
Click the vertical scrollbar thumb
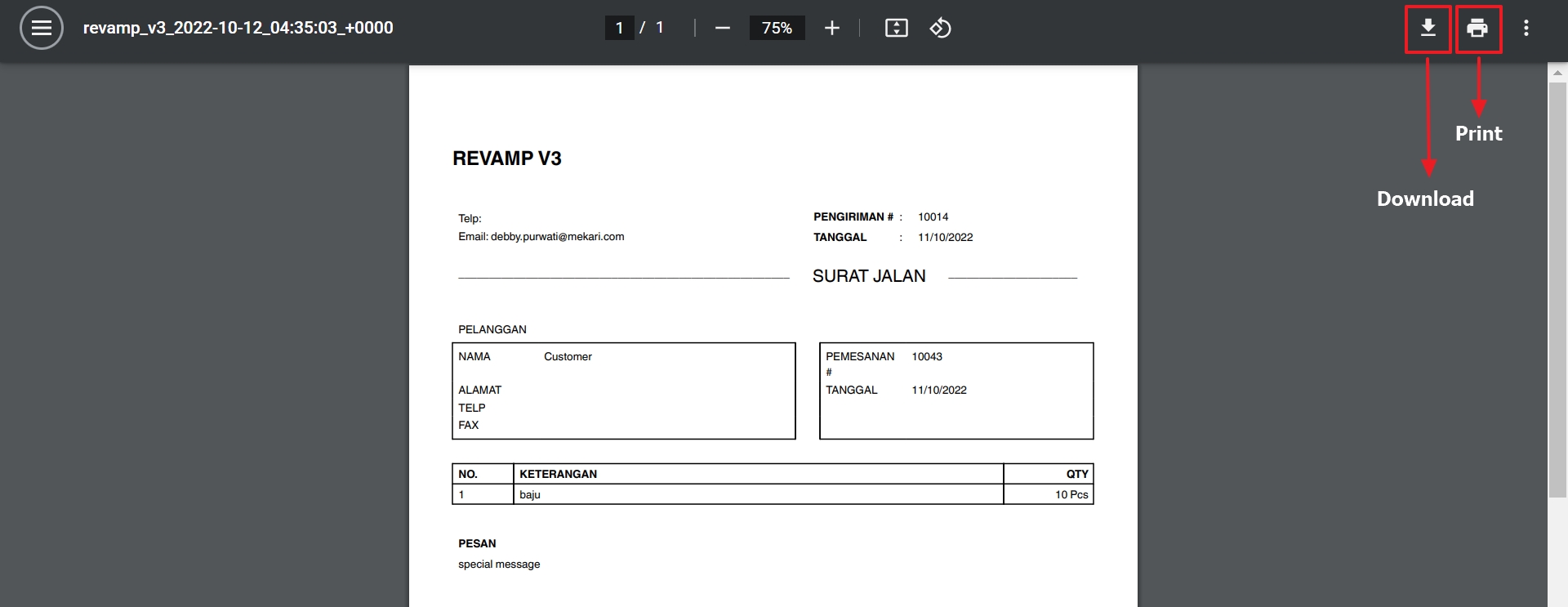click(x=1557, y=286)
